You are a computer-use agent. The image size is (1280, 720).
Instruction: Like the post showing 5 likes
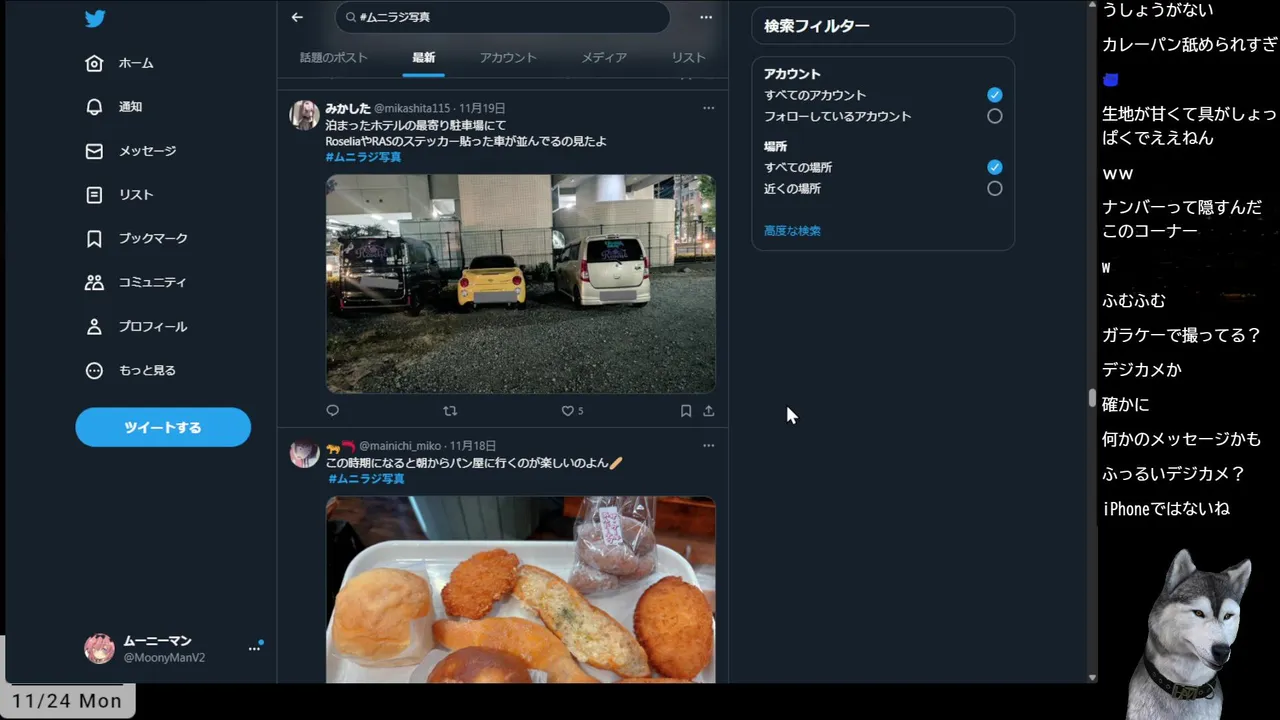(567, 410)
